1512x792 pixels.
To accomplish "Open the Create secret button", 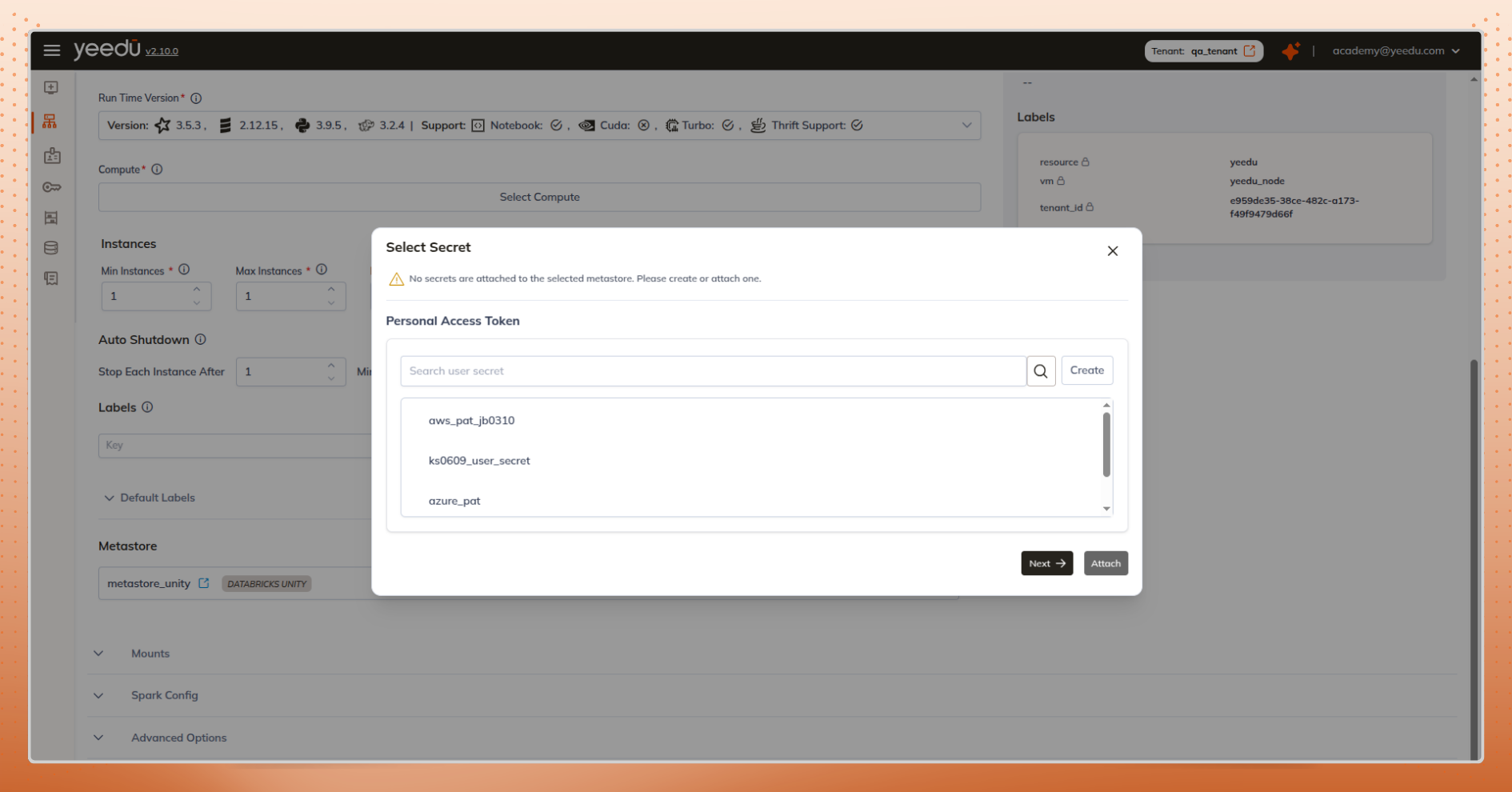I will [x=1086, y=370].
